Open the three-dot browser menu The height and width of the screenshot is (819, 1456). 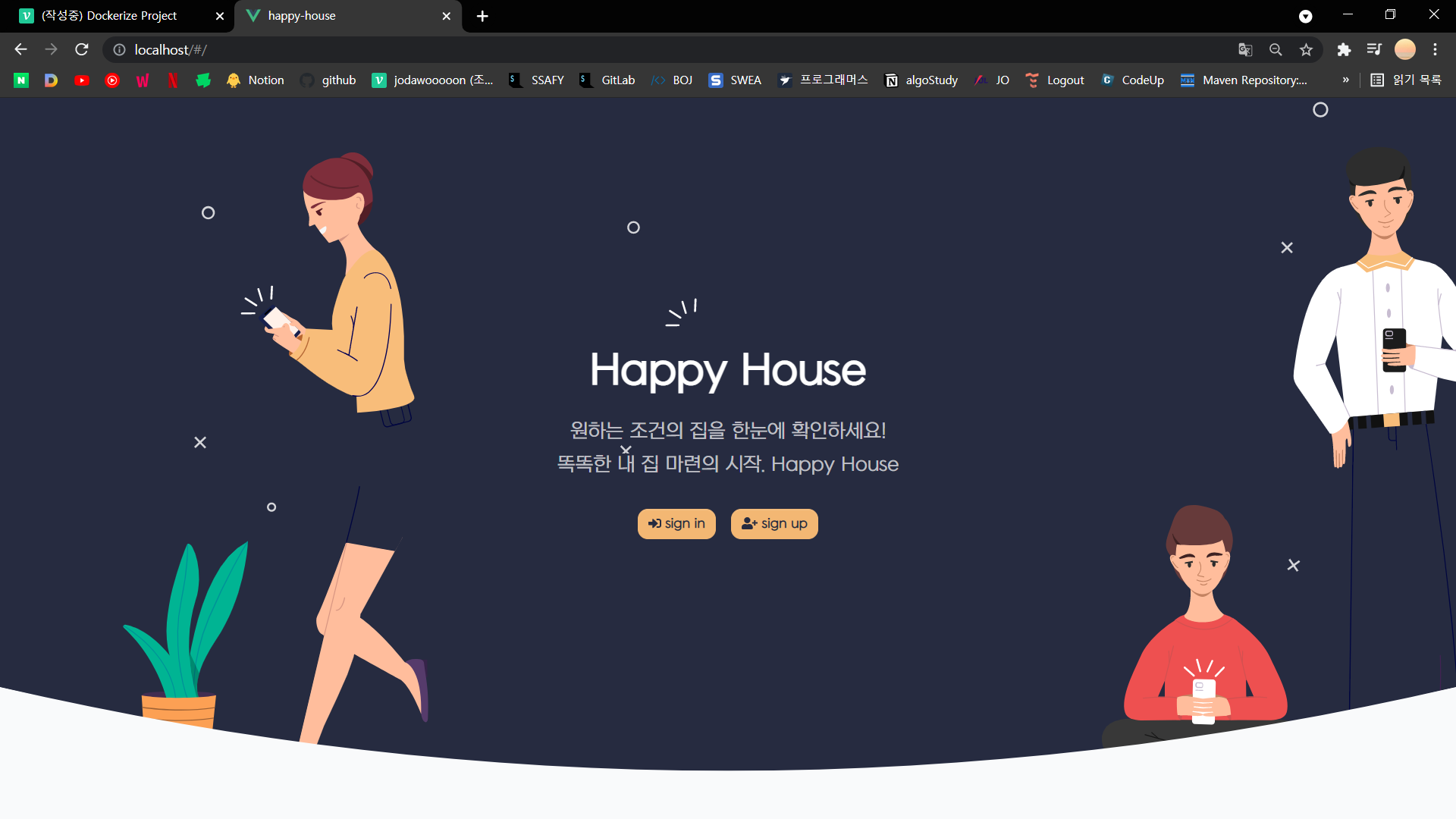pyautogui.click(x=1436, y=49)
